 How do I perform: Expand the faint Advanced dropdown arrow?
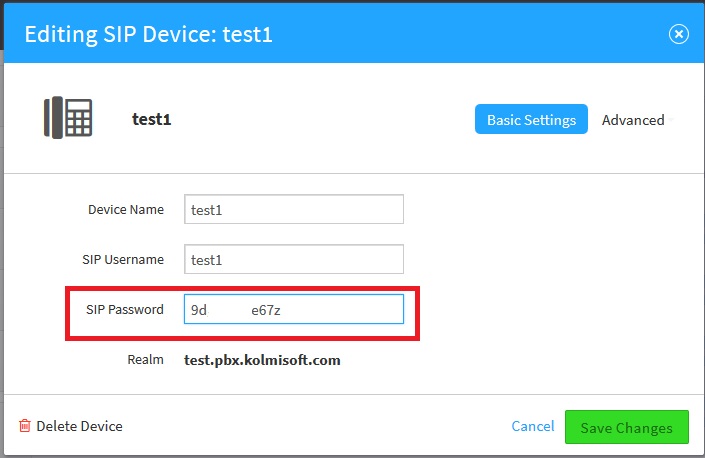click(671, 120)
